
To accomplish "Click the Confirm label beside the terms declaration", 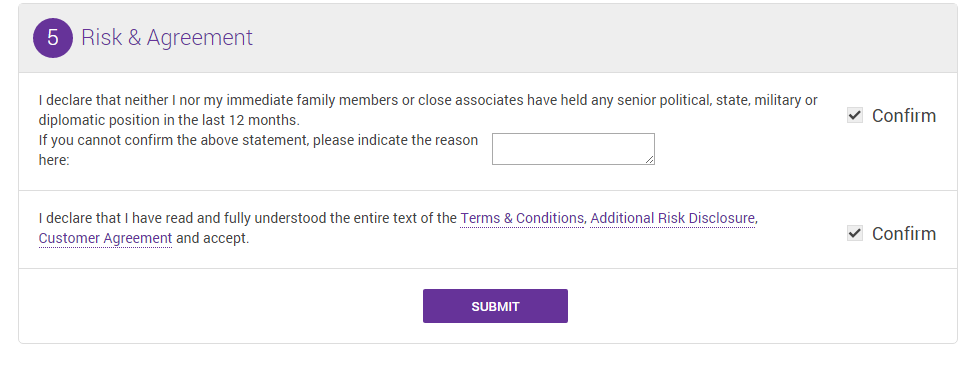I will click(x=904, y=233).
